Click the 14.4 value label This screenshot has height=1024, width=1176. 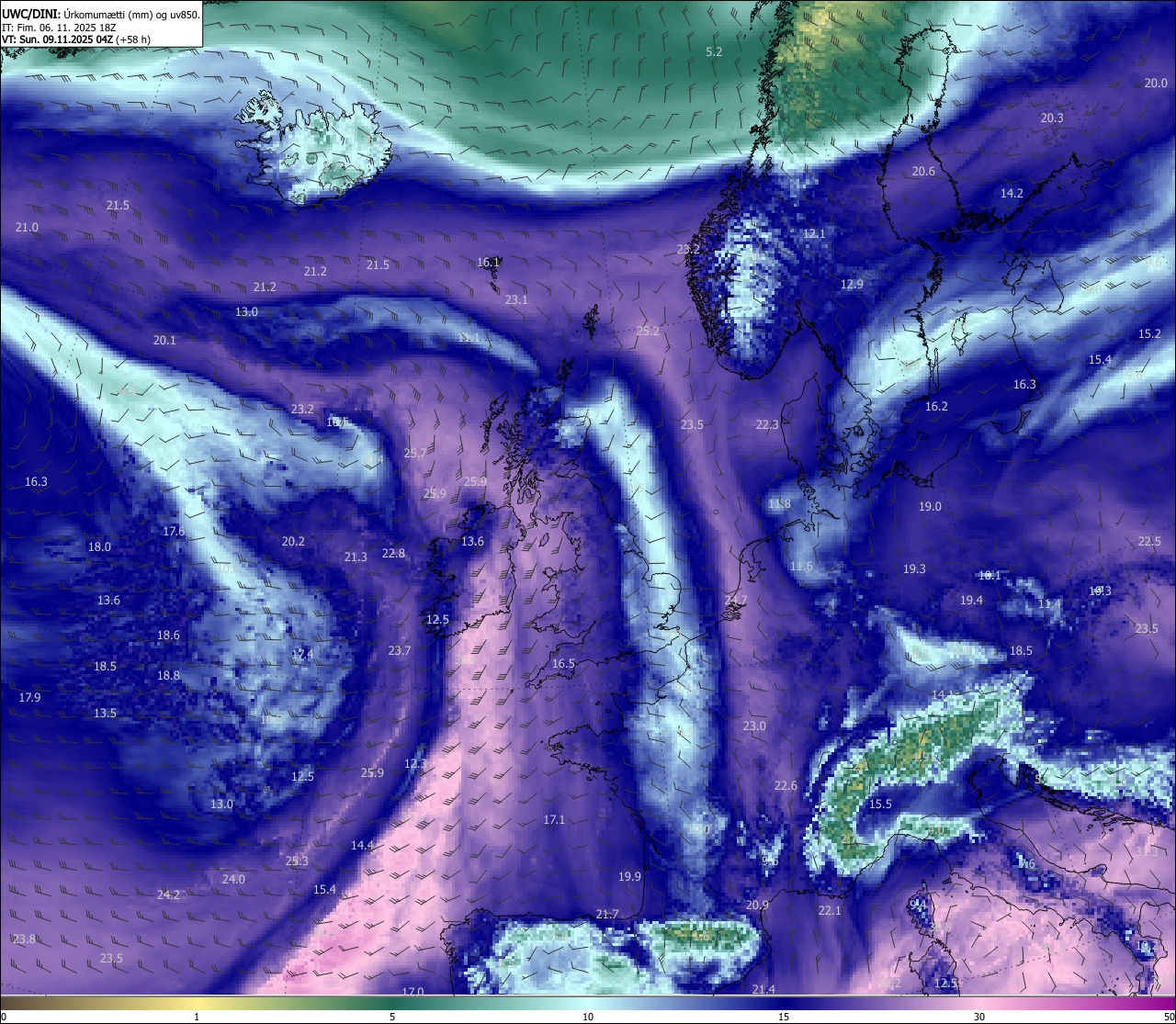[x=362, y=846]
